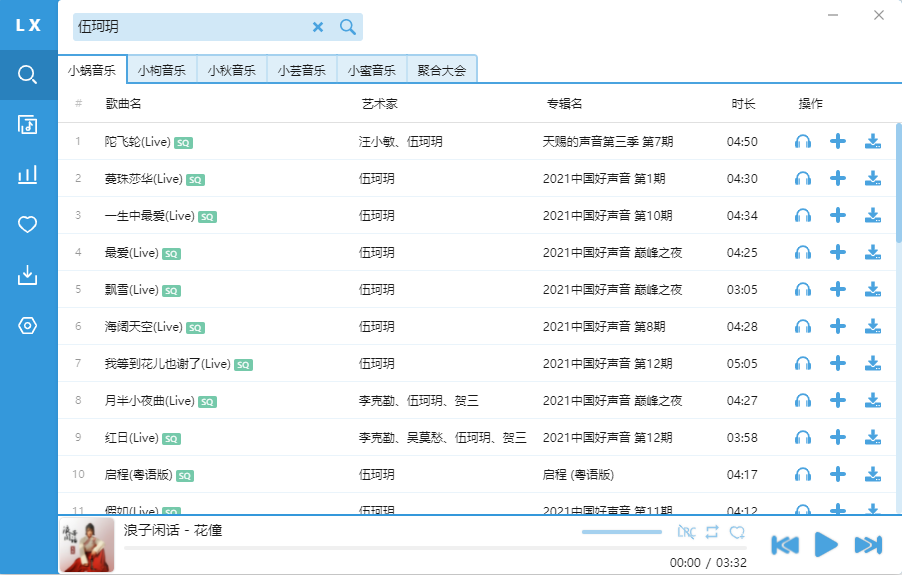Skip to the next track
The height and width of the screenshot is (575, 902).
tap(867, 545)
